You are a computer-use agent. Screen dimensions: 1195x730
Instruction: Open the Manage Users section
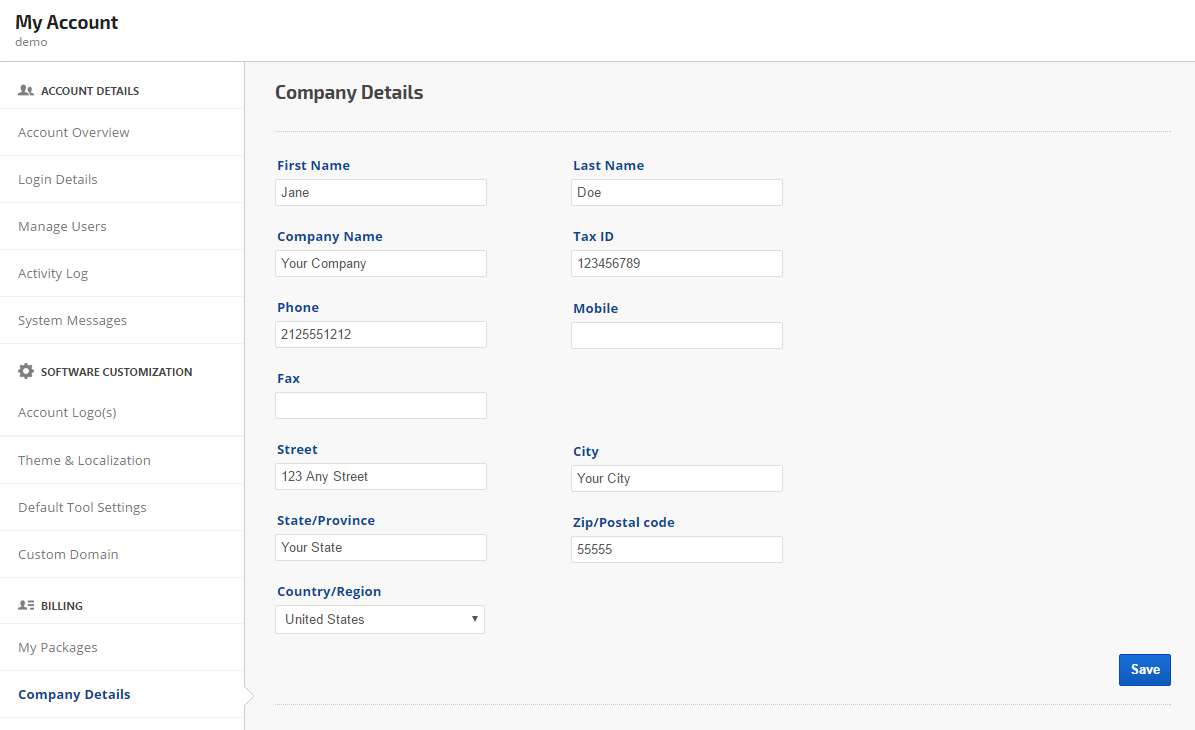pos(62,226)
